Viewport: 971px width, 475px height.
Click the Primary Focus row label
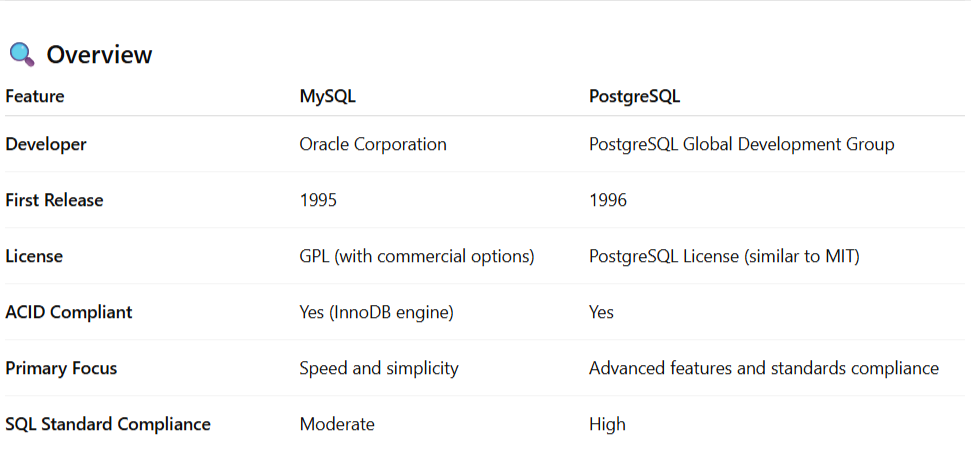pos(61,368)
